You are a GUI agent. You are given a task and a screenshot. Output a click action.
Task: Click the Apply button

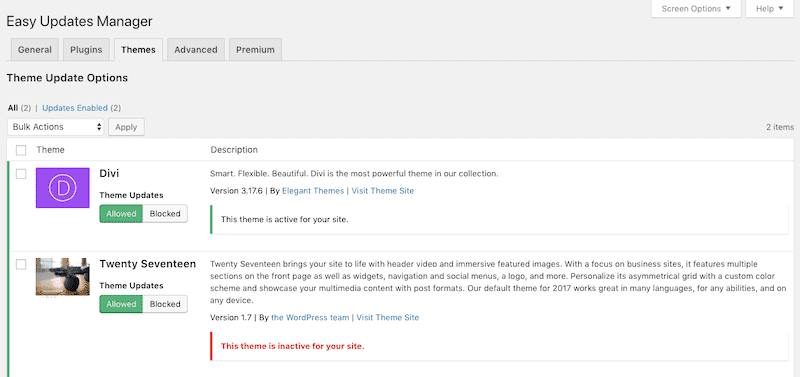tap(126, 127)
